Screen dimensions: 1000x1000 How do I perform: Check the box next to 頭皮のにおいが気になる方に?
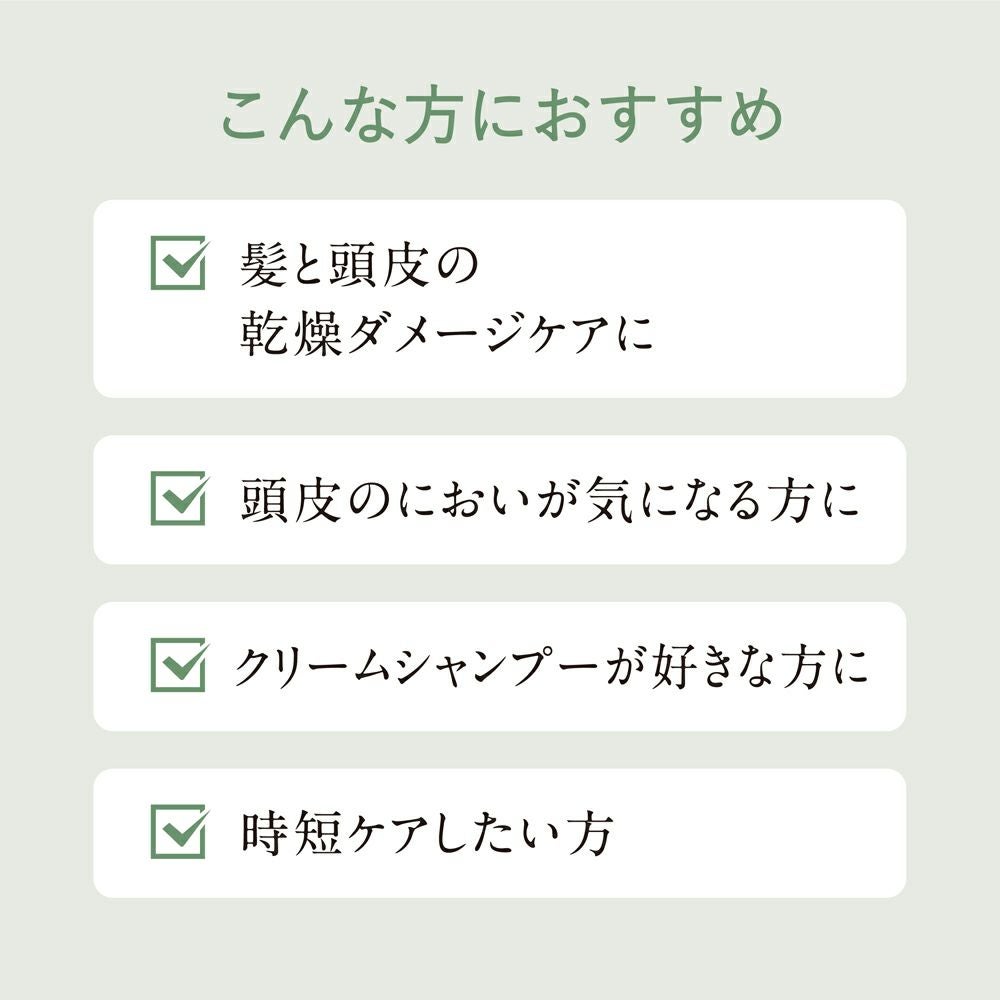click(177, 498)
